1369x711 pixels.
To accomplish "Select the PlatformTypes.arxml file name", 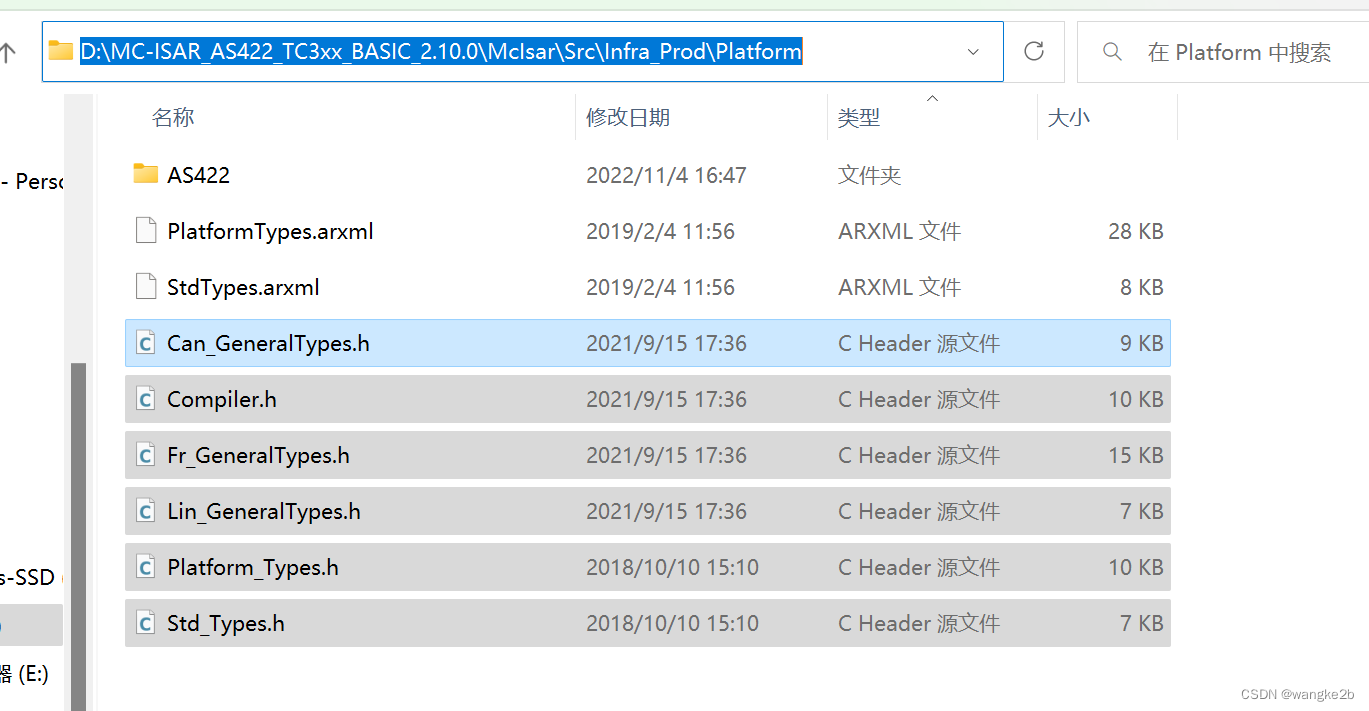I will (270, 231).
